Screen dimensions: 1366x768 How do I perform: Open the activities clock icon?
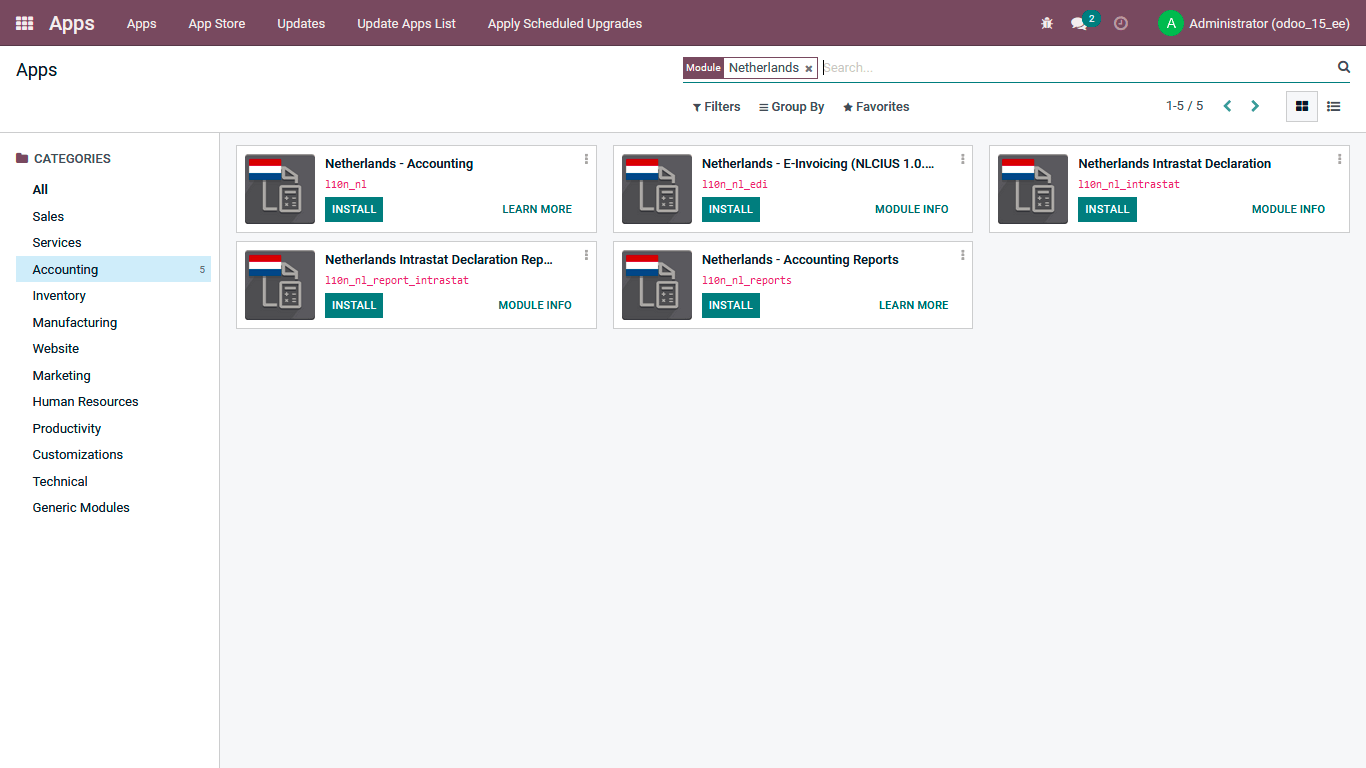point(1121,23)
